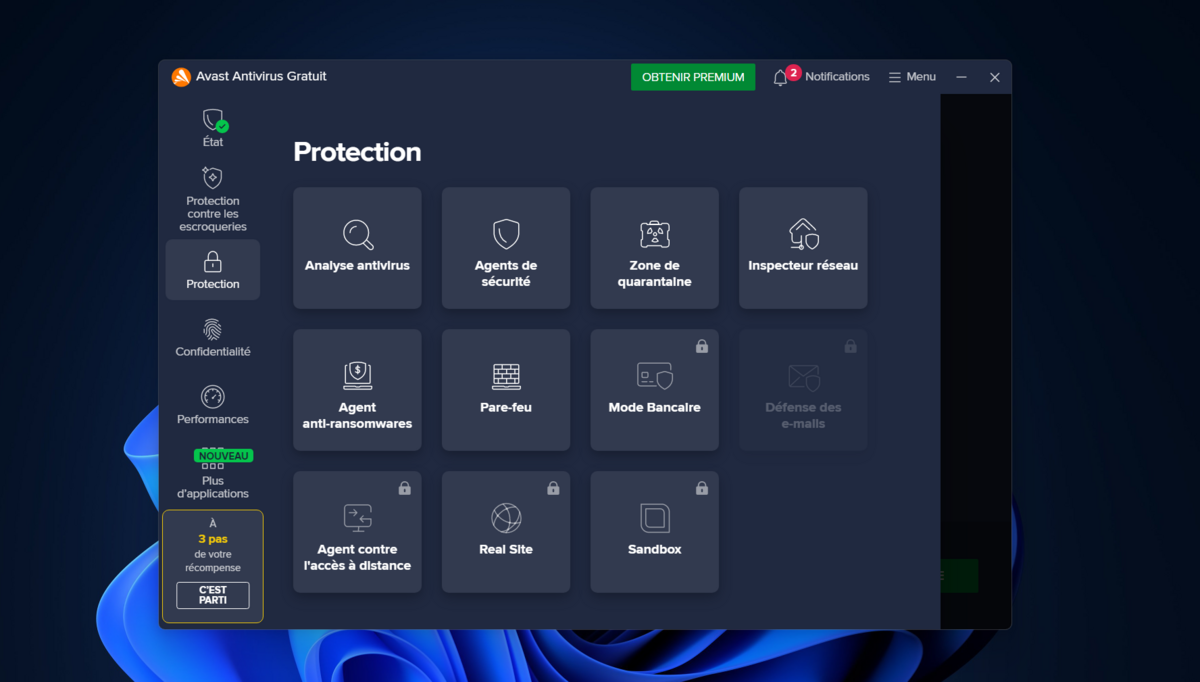Select the Performances label

213,420
